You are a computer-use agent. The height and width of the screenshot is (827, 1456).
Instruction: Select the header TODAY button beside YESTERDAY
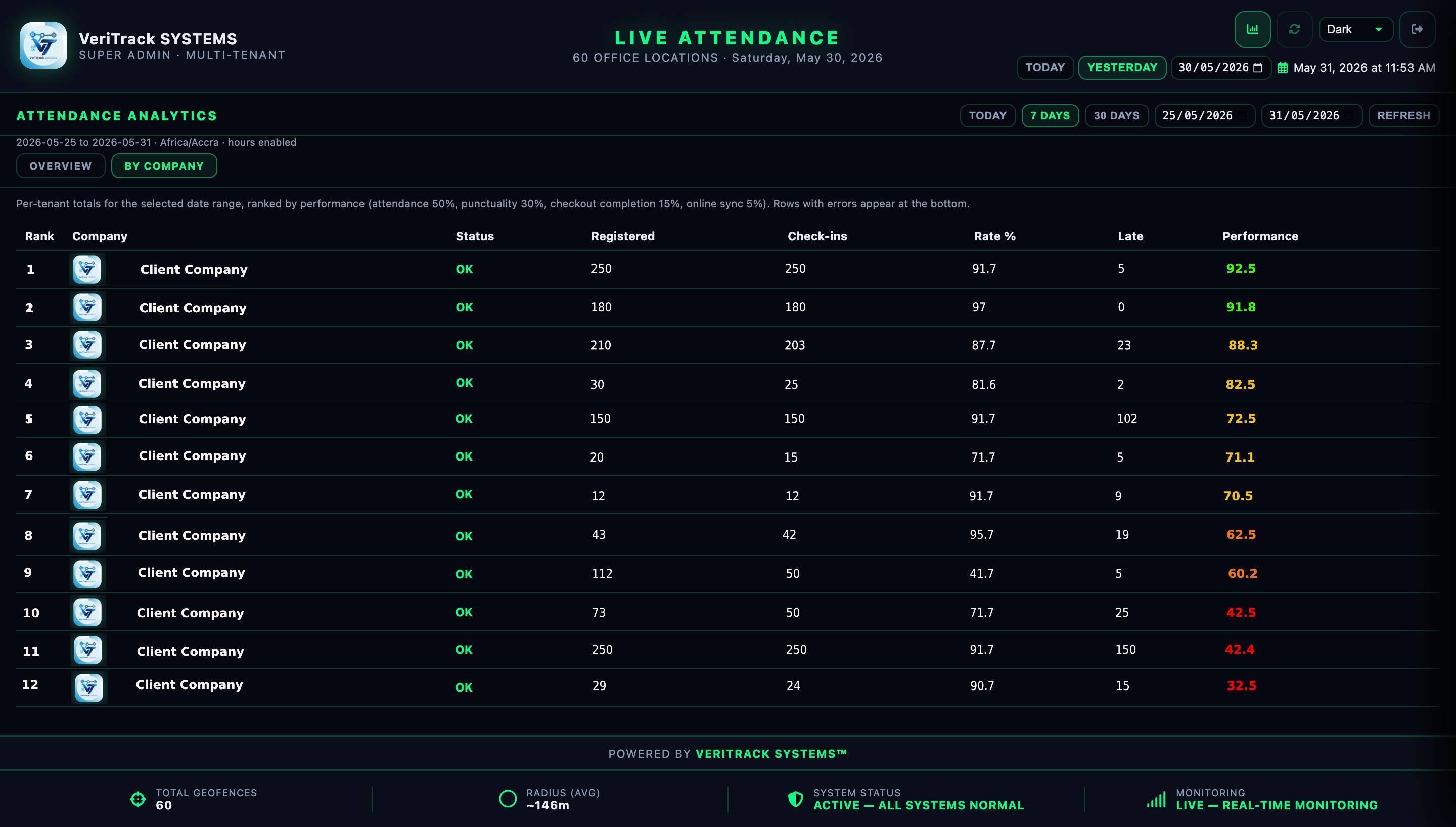(1045, 68)
